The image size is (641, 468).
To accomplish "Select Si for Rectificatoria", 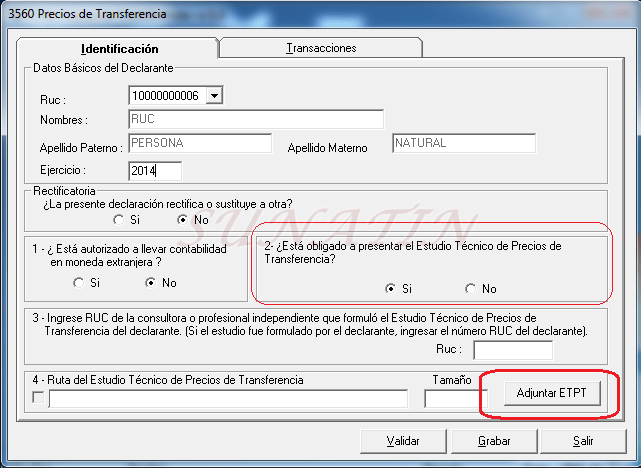I will pos(119,219).
